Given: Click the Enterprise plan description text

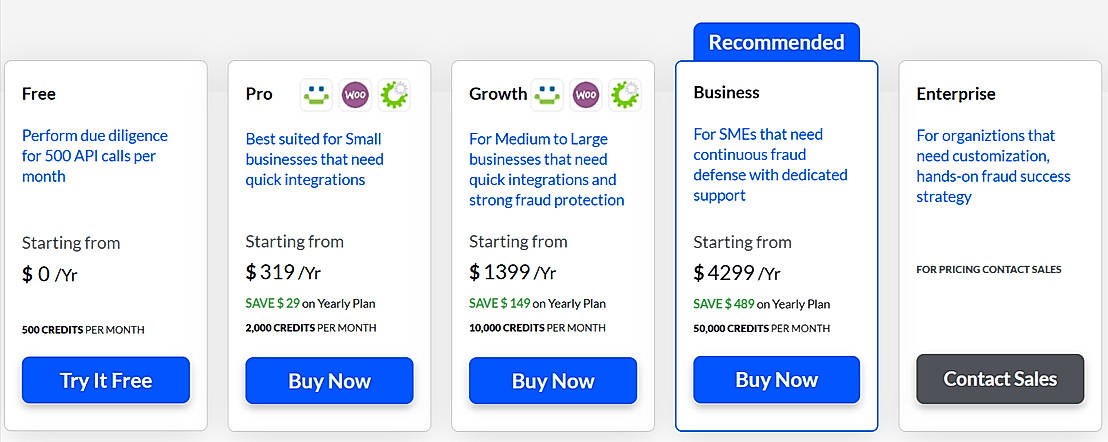Looking at the screenshot, I should click(x=993, y=166).
